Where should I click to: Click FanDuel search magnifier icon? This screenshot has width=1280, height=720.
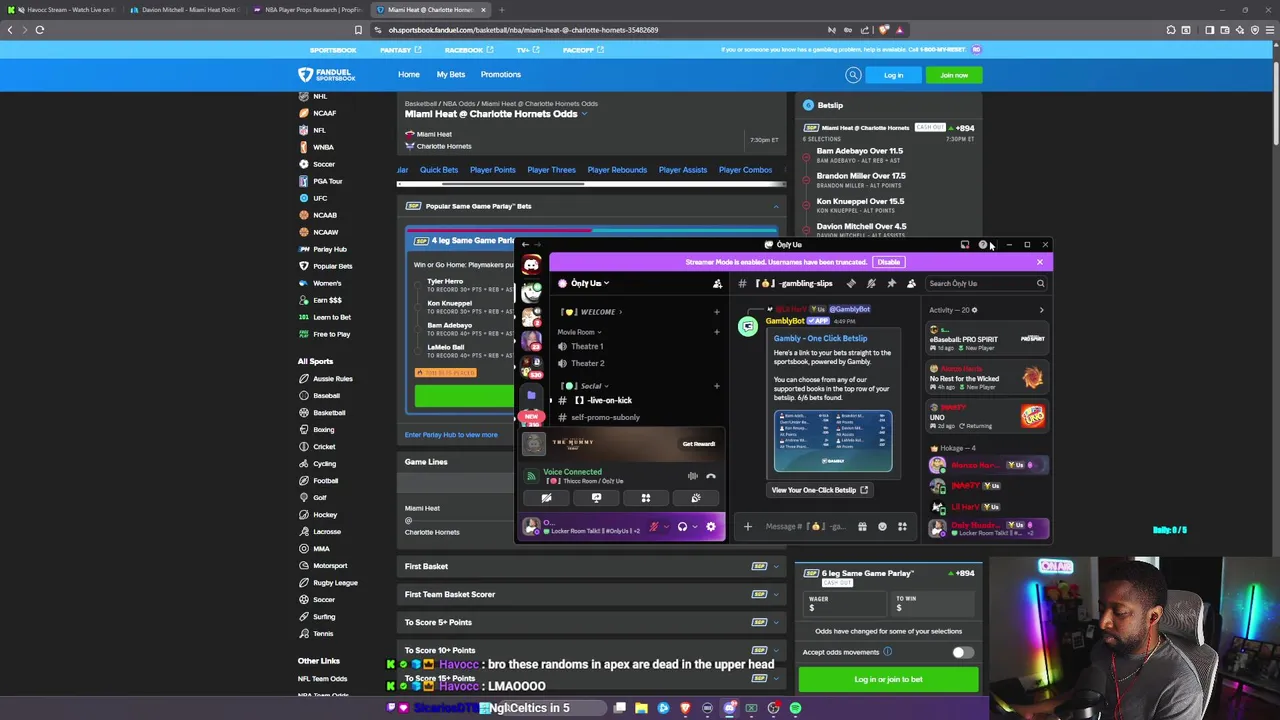click(853, 75)
